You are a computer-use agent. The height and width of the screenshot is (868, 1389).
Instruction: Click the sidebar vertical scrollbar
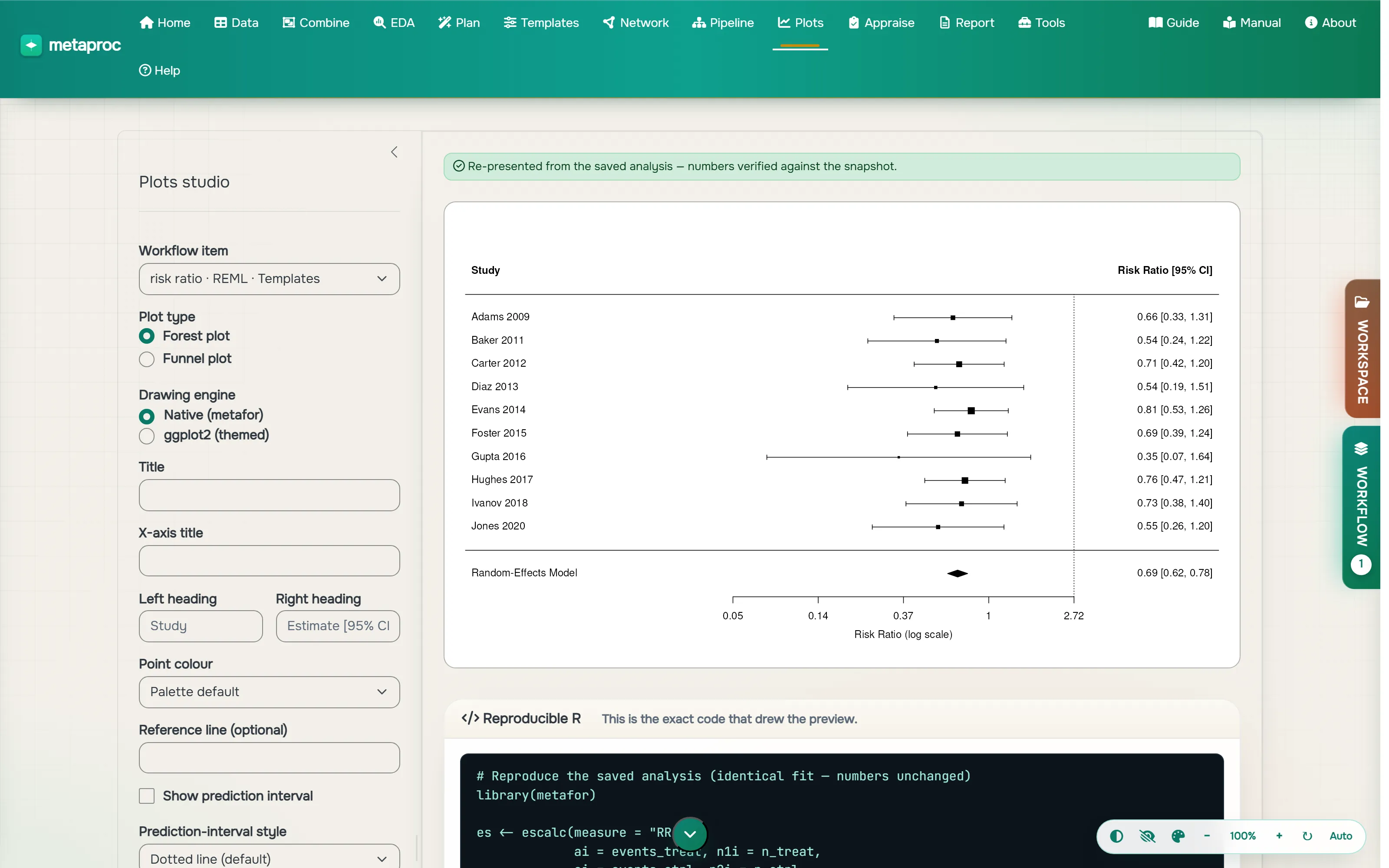(x=417, y=847)
